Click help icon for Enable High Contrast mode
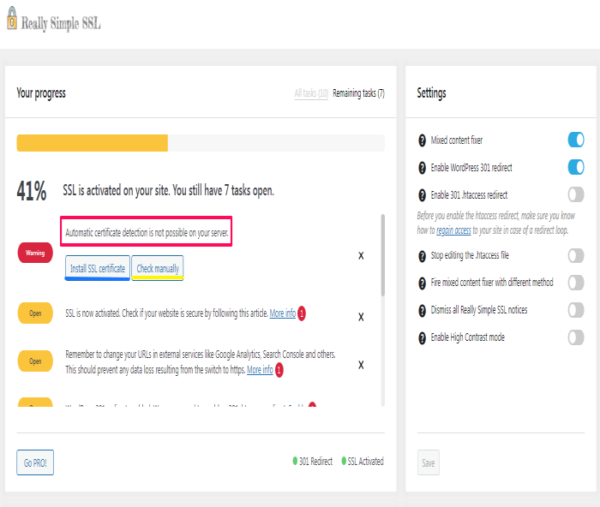The image size is (600, 507). point(420,337)
